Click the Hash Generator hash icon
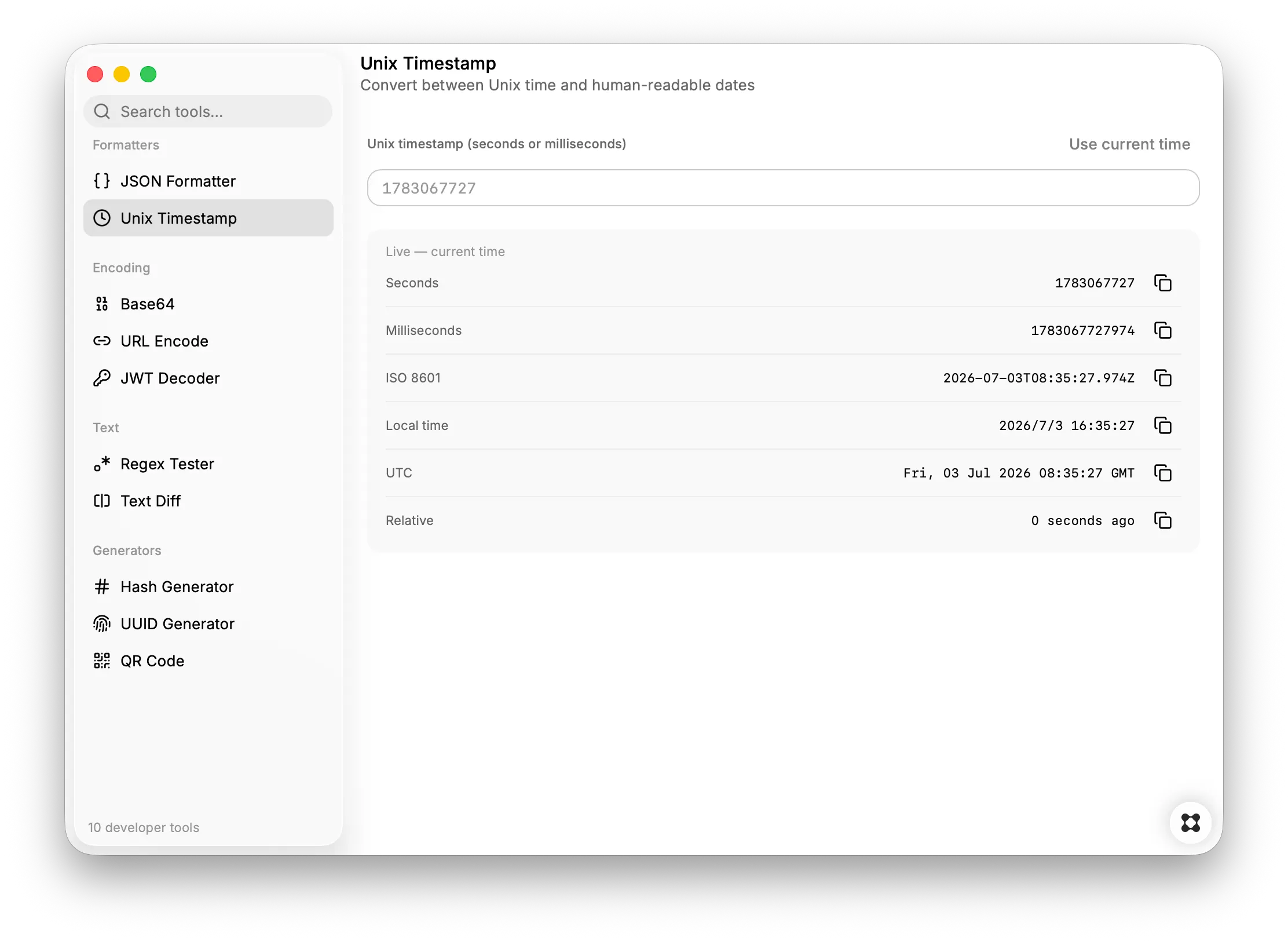1288x941 pixels. (x=102, y=586)
